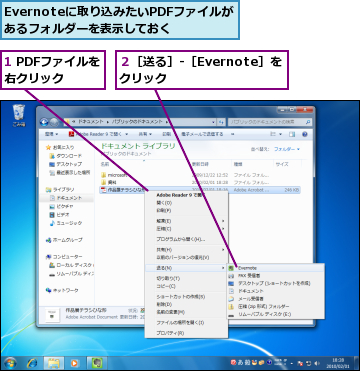Click the Windows Start orb

pyautogui.click(x=10, y=362)
